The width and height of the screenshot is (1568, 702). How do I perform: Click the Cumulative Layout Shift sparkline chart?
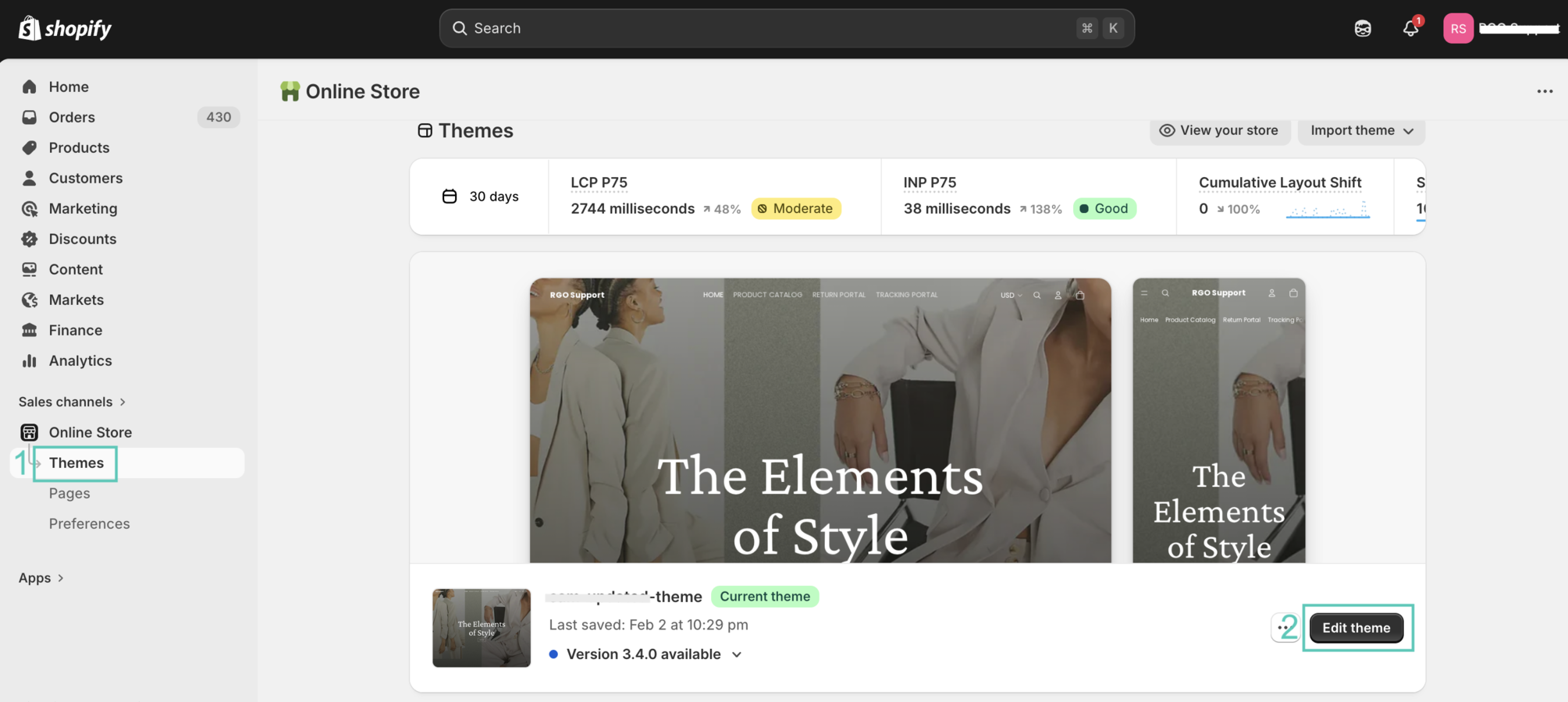click(x=1328, y=209)
